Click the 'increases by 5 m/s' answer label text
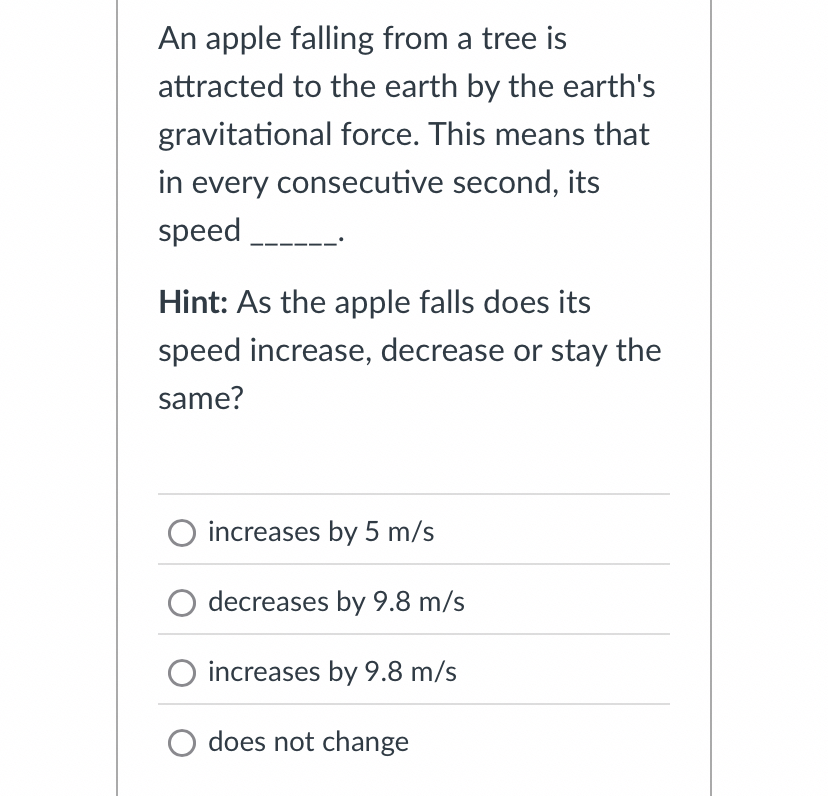The width and height of the screenshot is (828, 796). tap(321, 532)
